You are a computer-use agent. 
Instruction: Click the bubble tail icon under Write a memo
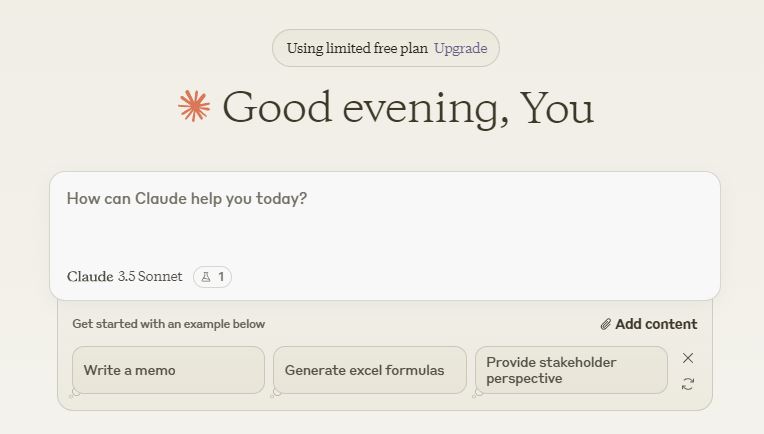coord(76,393)
